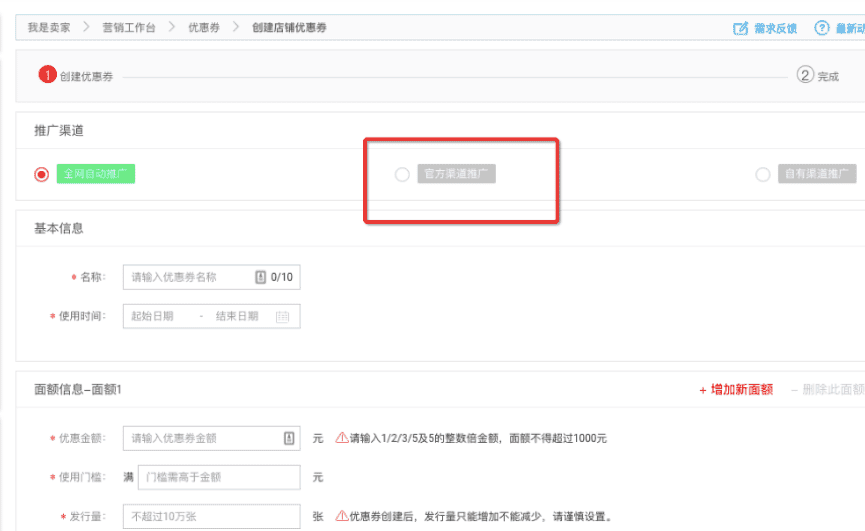The width and height of the screenshot is (865, 531).
Task: Select the 全网自动推广 radio button
Action: [x=42, y=174]
